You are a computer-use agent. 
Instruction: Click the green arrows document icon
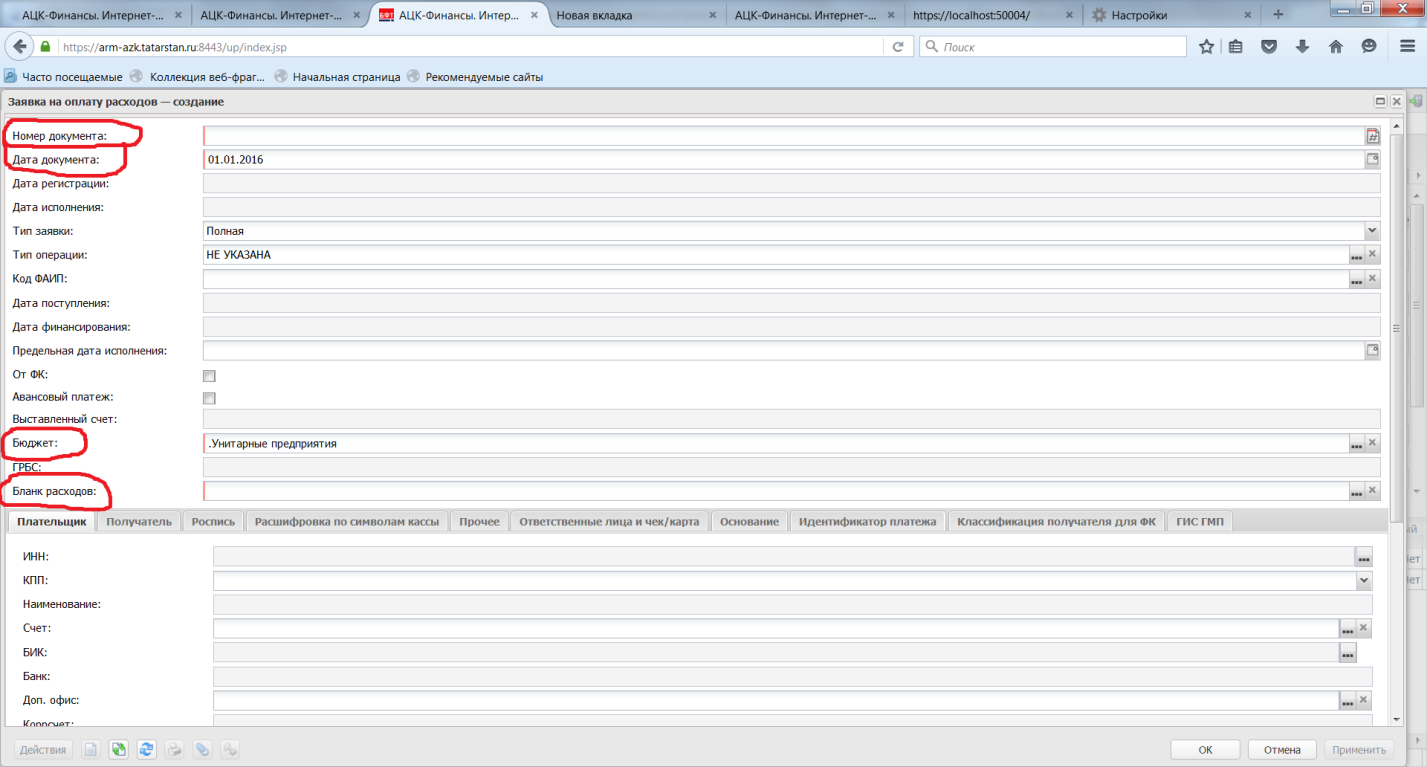pos(118,749)
